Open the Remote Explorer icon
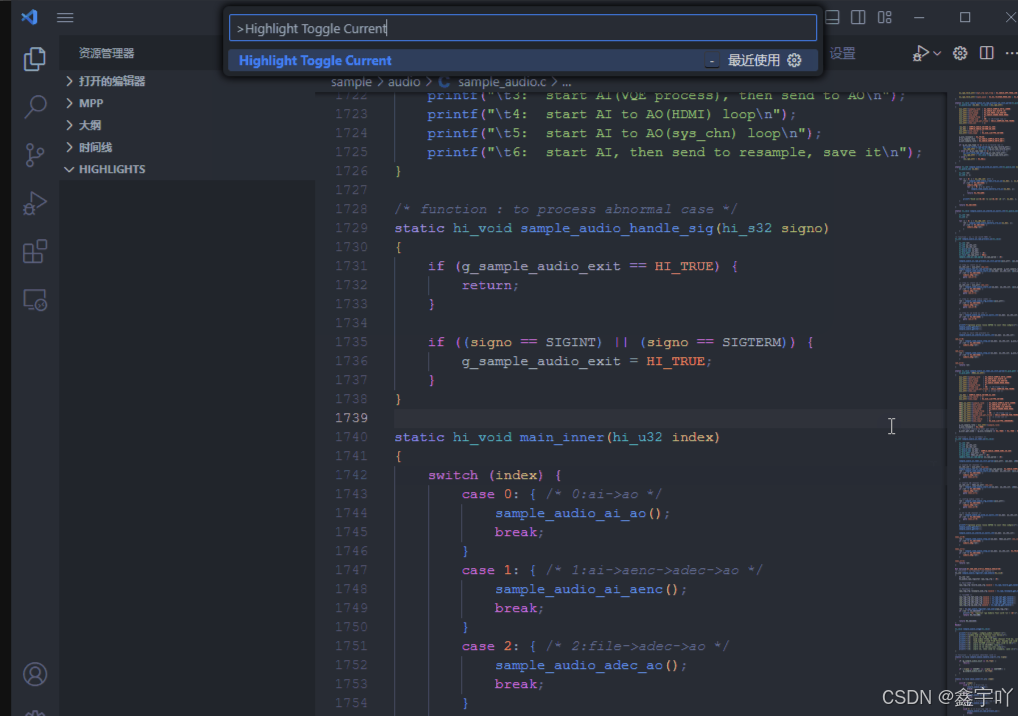The height and width of the screenshot is (716, 1018). 35,299
